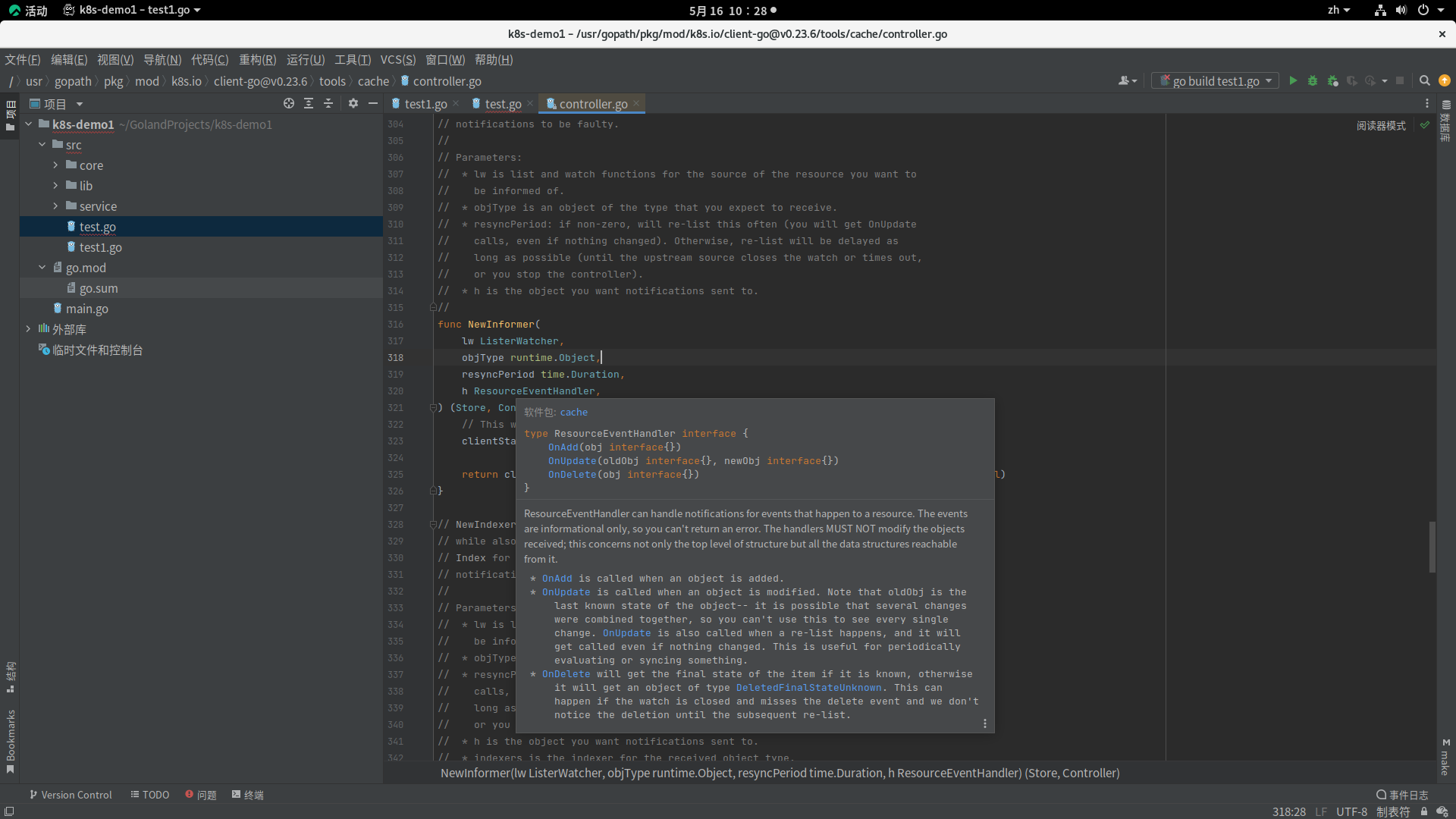The width and height of the screenshot is (1456, 819).
Task: Open the Bookmarks side panel
Action: pyautogui.click(x=11, y=742)
